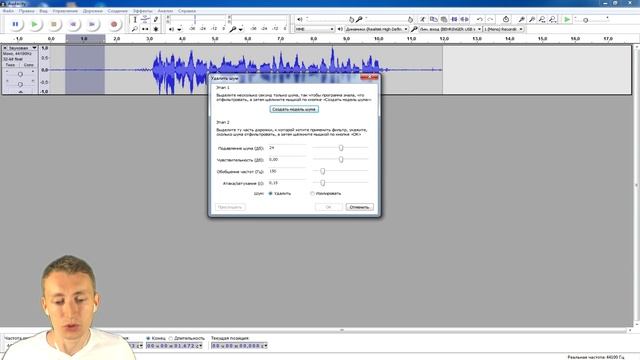Click the noise reduction (дБ) slider handle
Image resolution: width=640 pixels, height=360 pixels.
tap(341, 148)
